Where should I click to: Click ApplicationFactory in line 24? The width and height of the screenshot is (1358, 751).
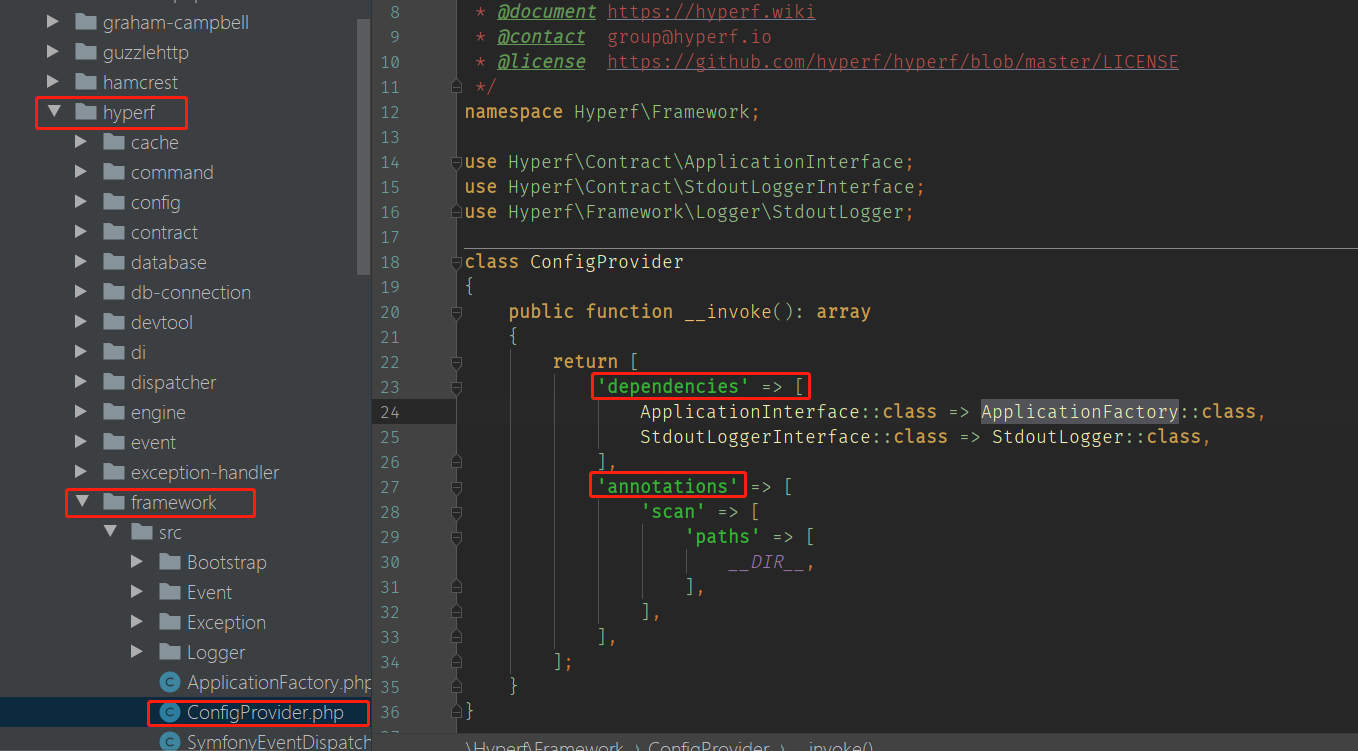click(1079, 412)
